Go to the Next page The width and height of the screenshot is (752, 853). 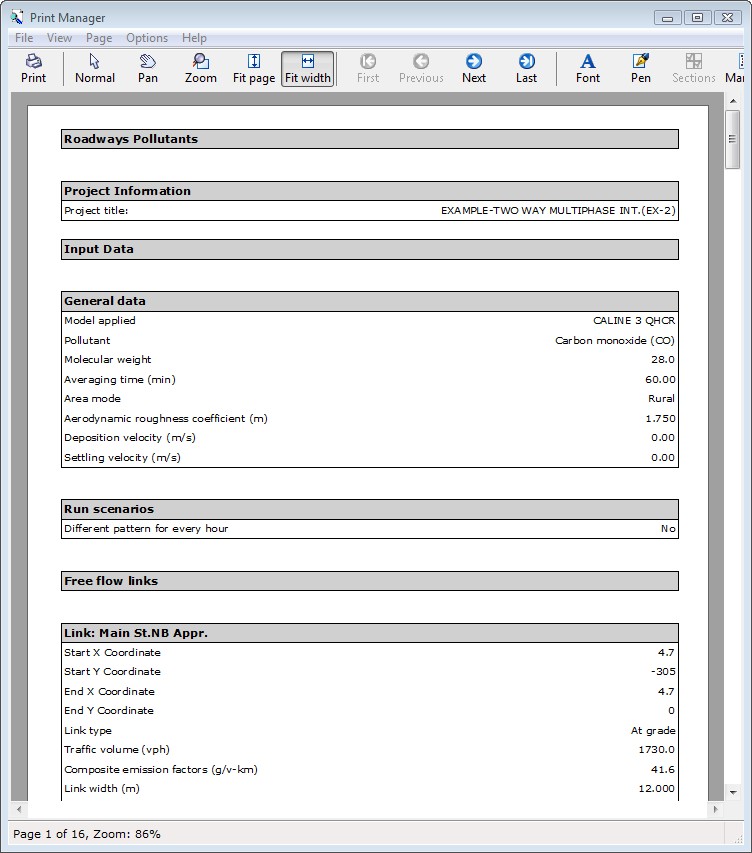[x=474, y=68]
